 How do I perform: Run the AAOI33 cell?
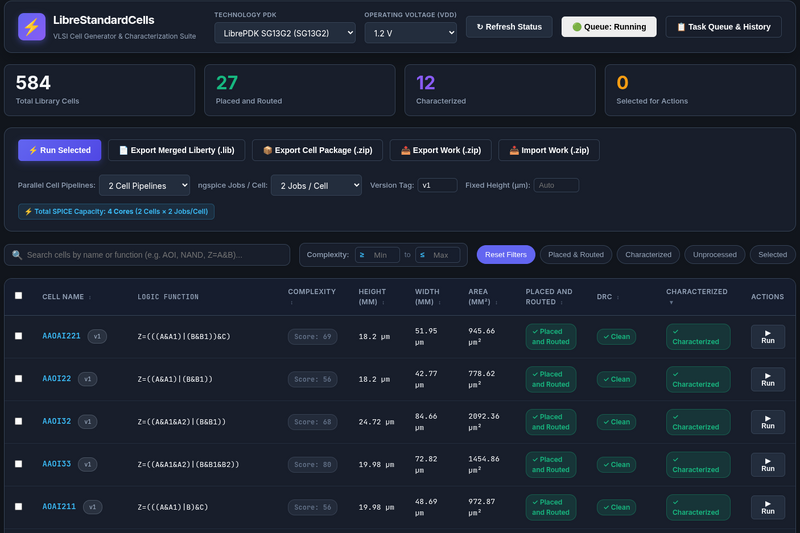(767, 465)
